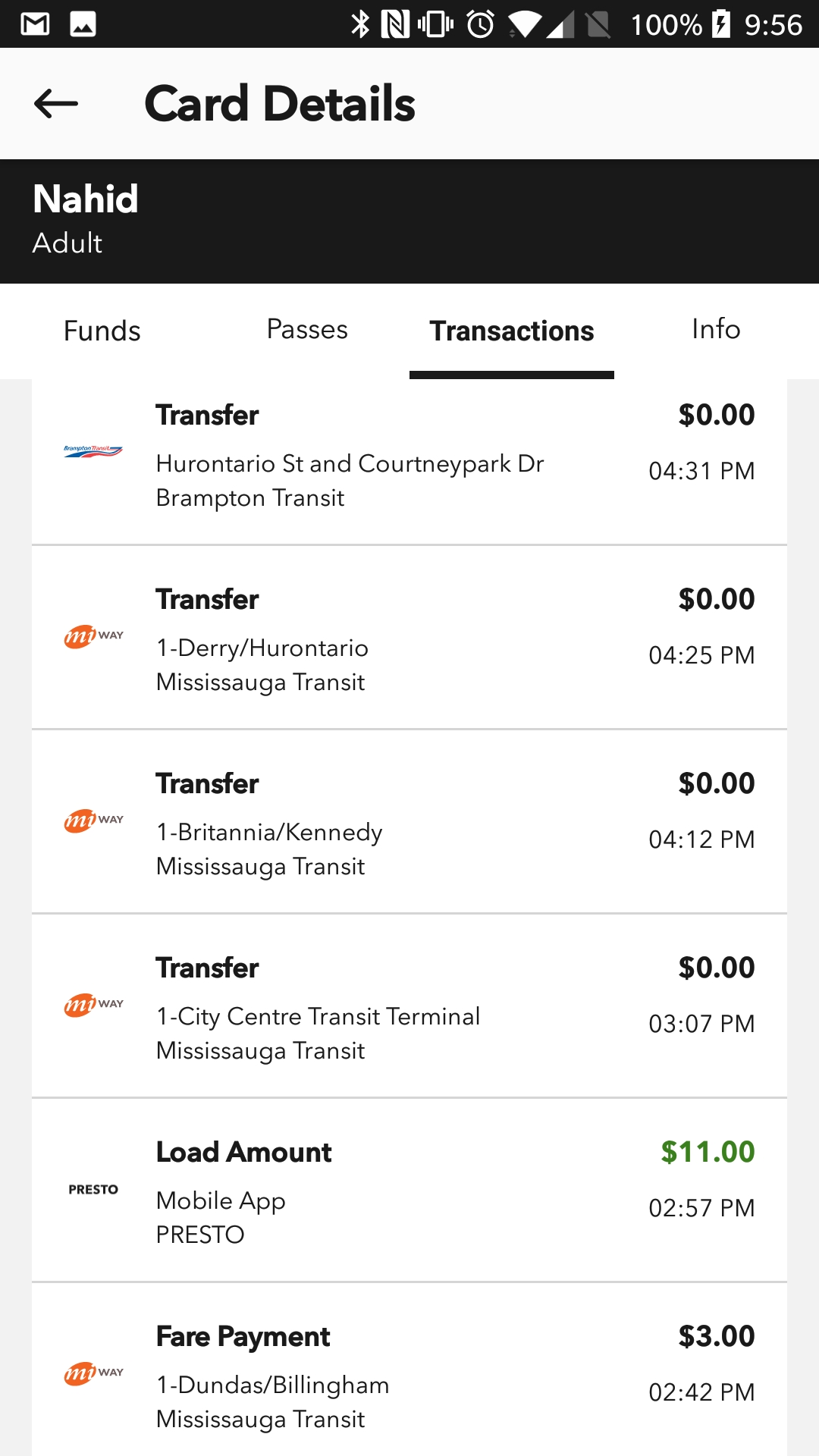Tap MiWay logo beside 1-Britannia/Kennedy transfer
The image size is (819, 1456).
coord(93,821)
